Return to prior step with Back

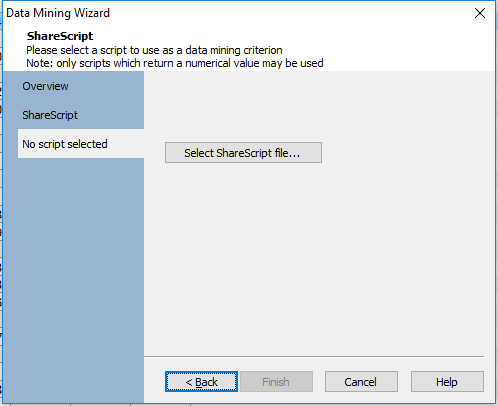201,382
